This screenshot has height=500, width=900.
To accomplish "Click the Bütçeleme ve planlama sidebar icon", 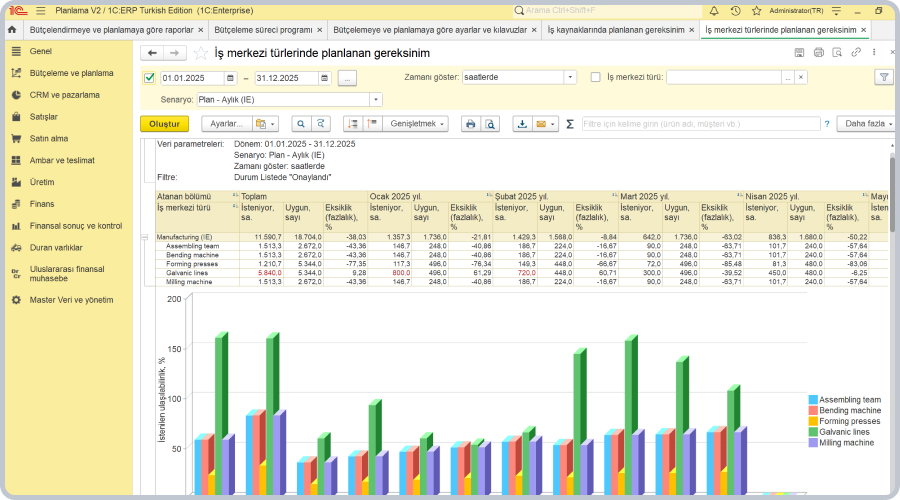I will tap(16, 73).
